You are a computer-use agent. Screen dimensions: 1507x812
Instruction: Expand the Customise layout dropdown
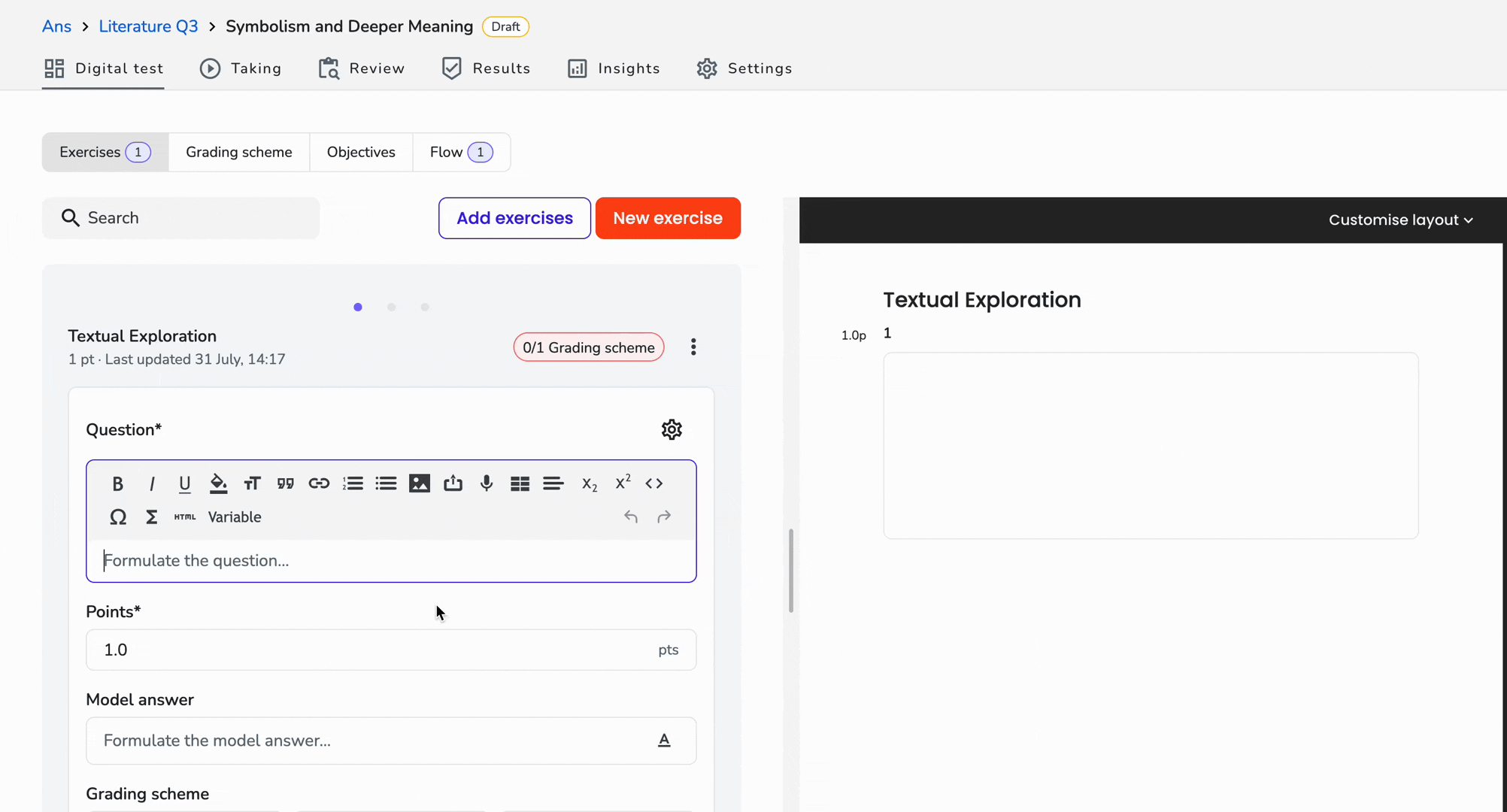[1400, 220]
